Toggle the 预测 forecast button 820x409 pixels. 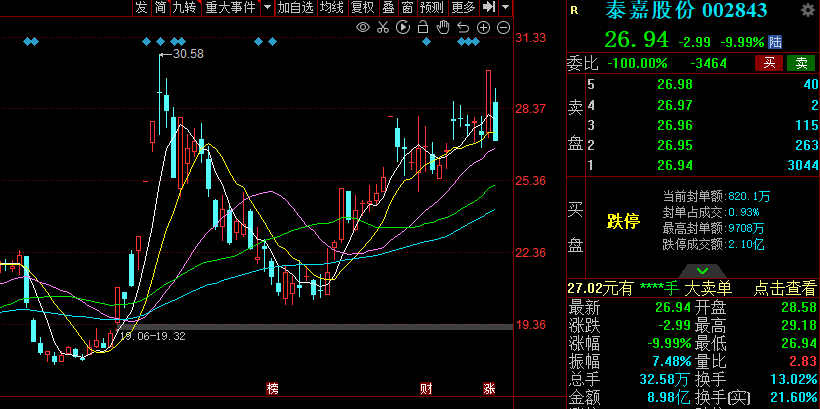(x=432, y=7)
